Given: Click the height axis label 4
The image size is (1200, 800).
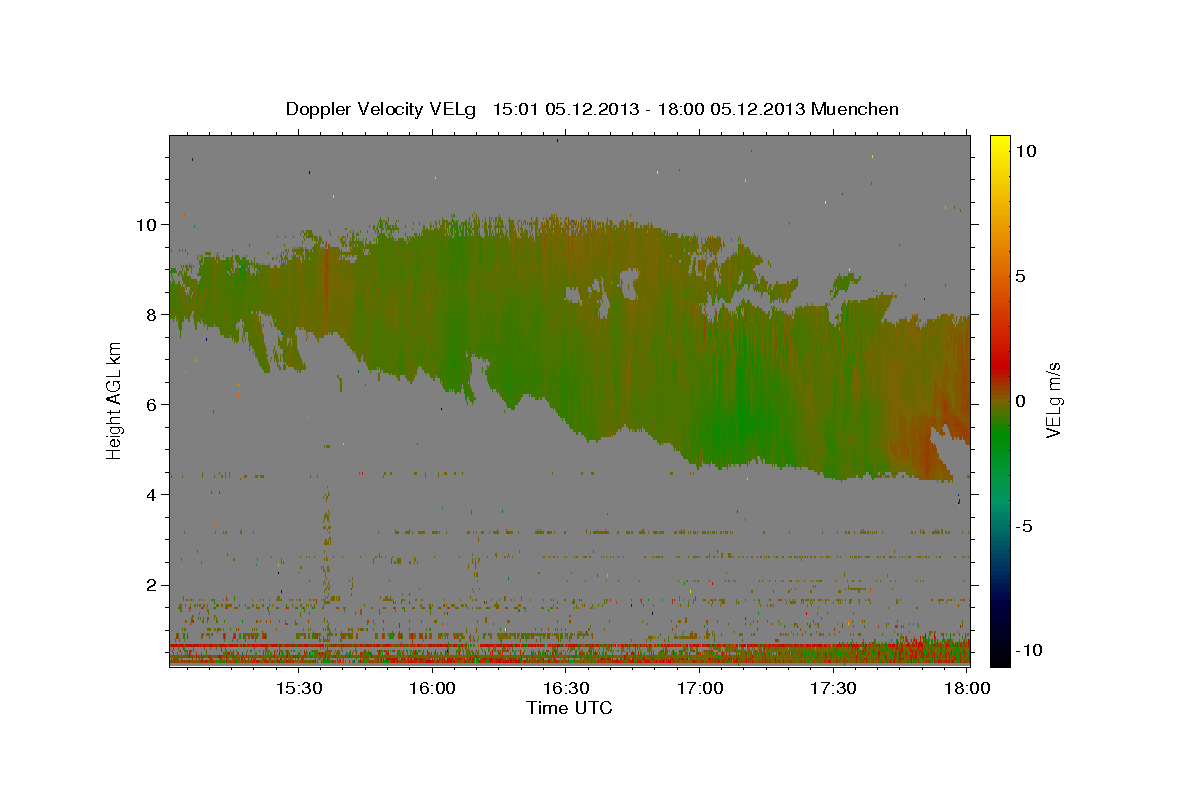Looking at the screenshot, I should [x=152, y=494].
